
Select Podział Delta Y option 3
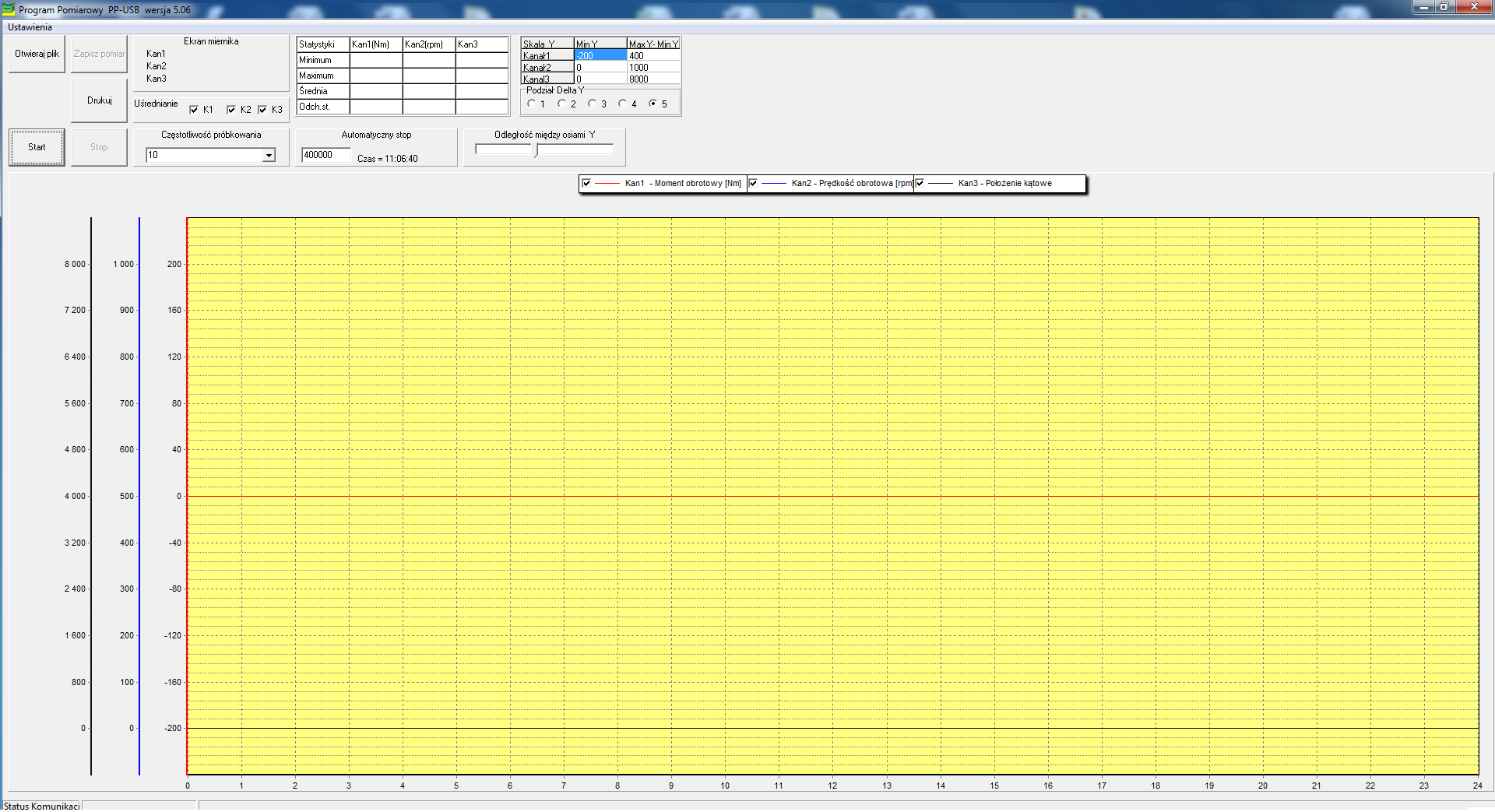click(x=593, y=104)
